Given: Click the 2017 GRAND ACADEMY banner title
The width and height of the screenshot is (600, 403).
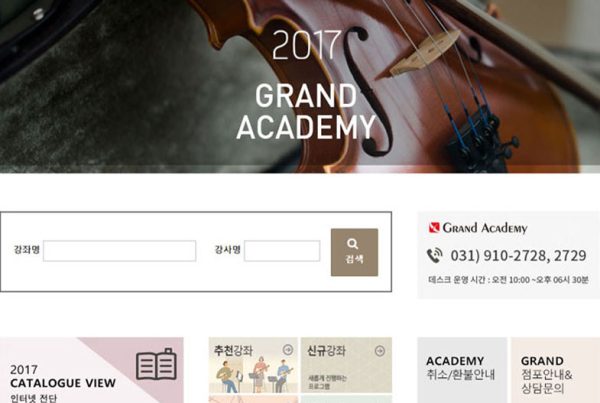Looking at the screenshot, I should click(306, 85).
